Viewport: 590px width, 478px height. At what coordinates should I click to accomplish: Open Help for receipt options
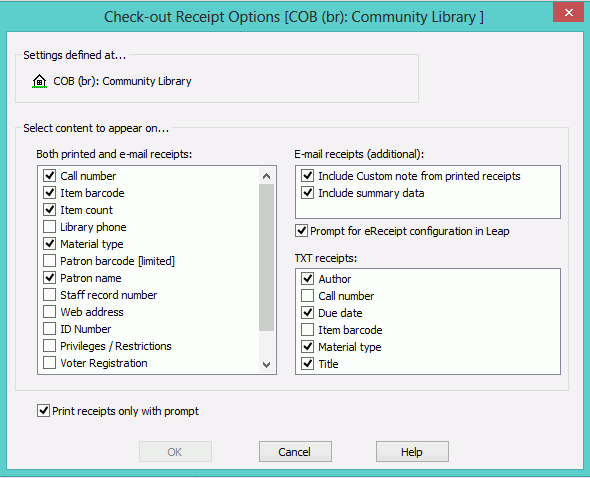coord(412,452)
